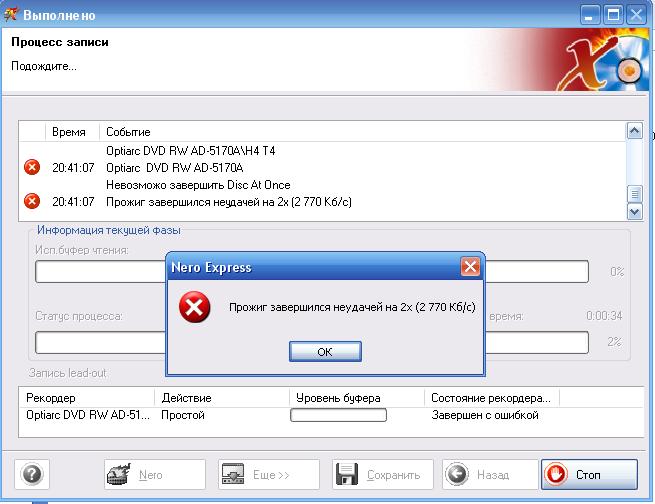
Task: Maximize the Выполнено window
Action: (x=613, y=15)
